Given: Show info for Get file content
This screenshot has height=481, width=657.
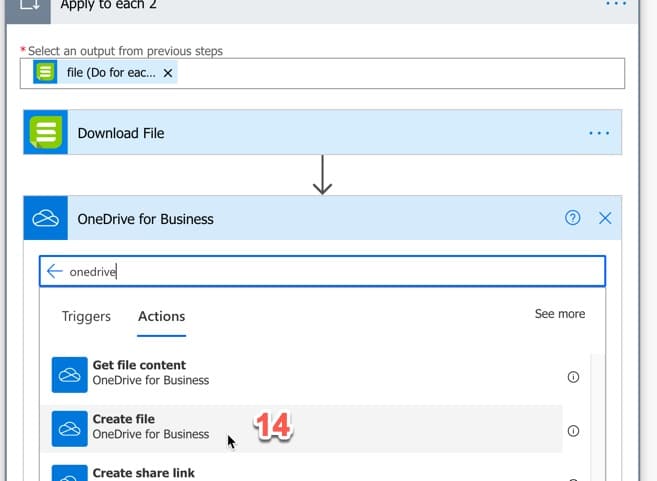Looking at the screenshot, I should [573, 377].
